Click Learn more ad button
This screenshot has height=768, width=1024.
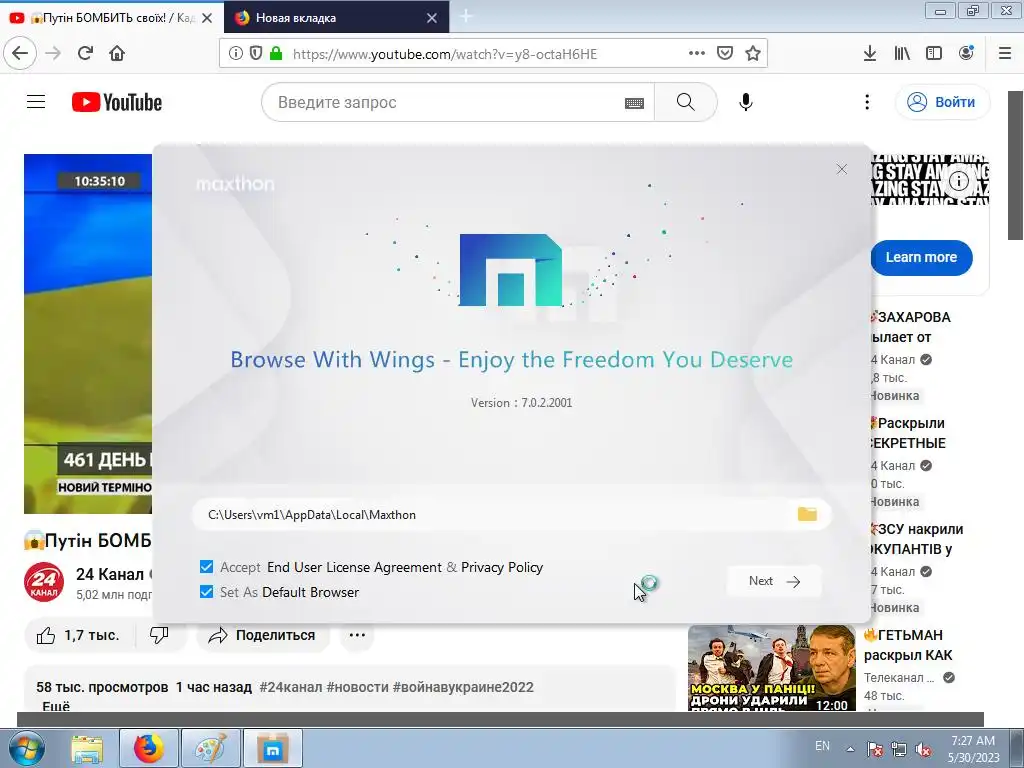click(x=921, y=257)
